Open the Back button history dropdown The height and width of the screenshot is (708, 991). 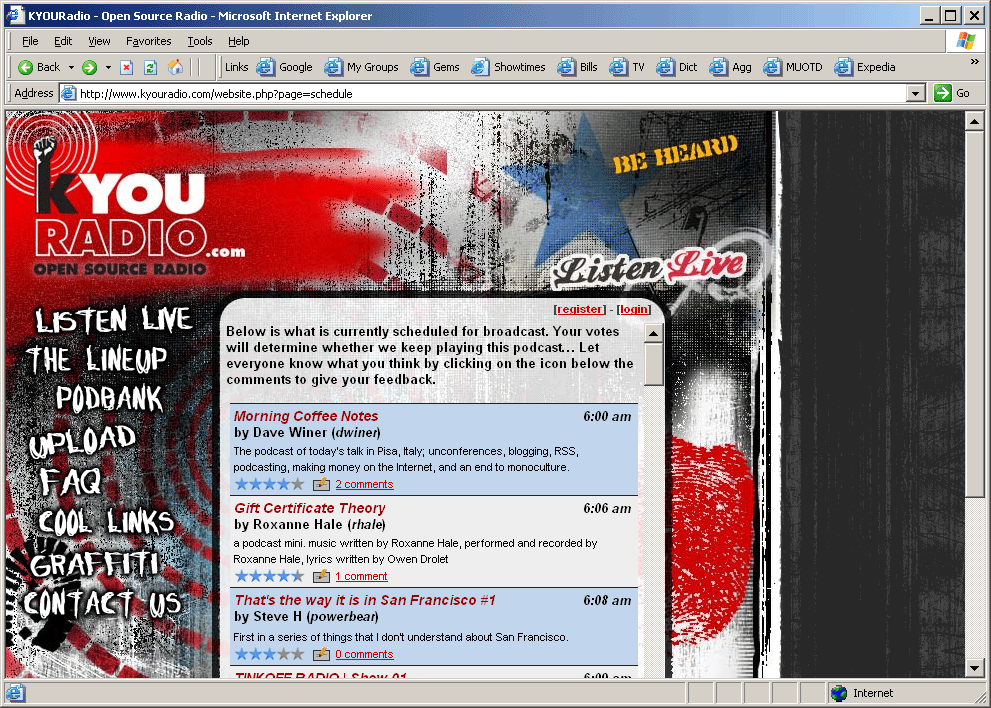tap(71, 67)
